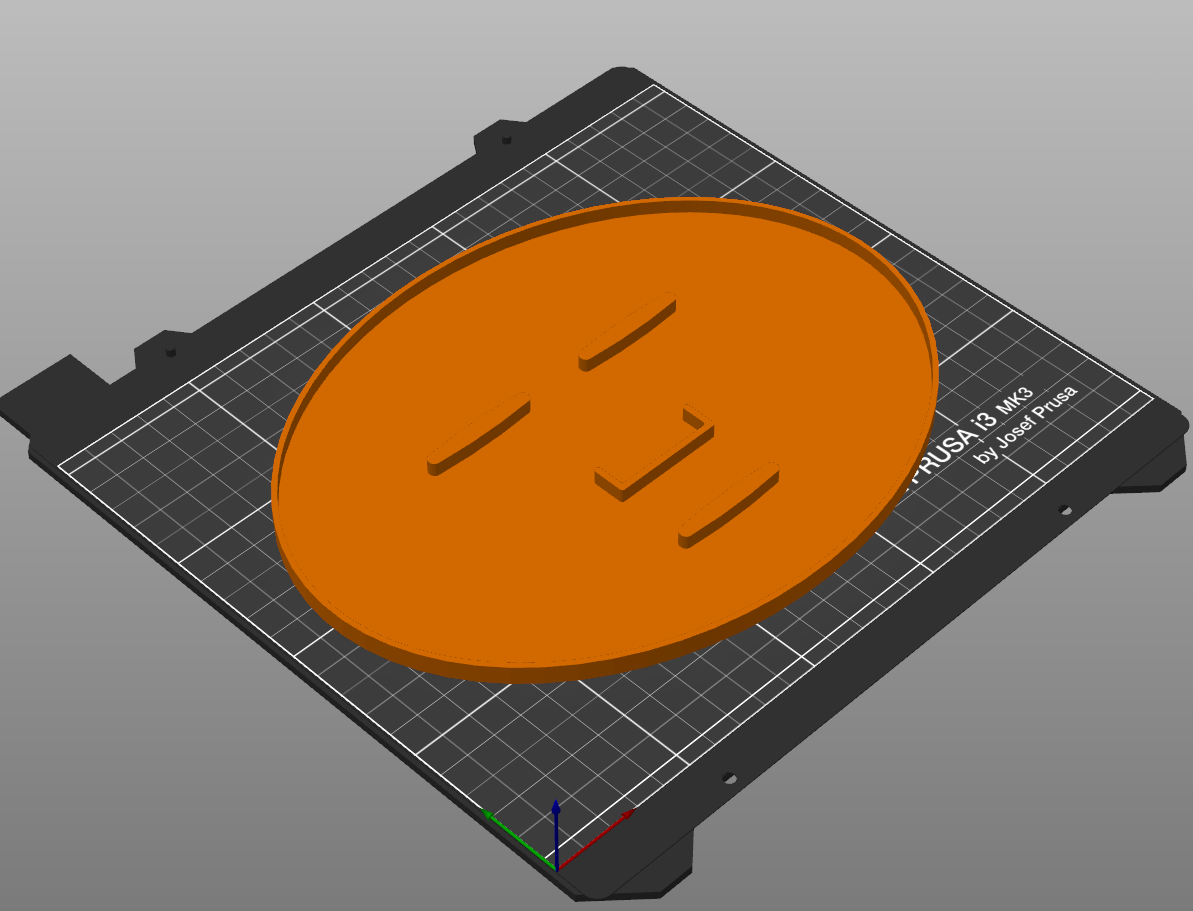
Task: Click the raised bar near the model's top
Action: (630, 330)
